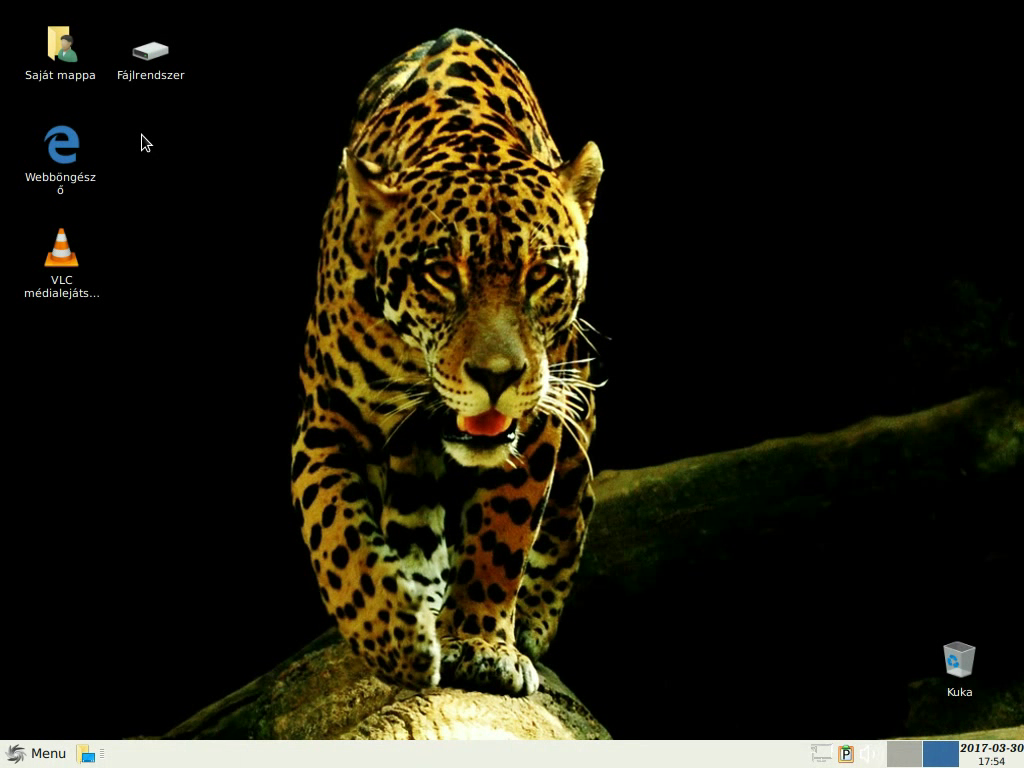Select the Saját mappa text label
The width and height of the screenshot is (1024, 768).
pos(61,75)
